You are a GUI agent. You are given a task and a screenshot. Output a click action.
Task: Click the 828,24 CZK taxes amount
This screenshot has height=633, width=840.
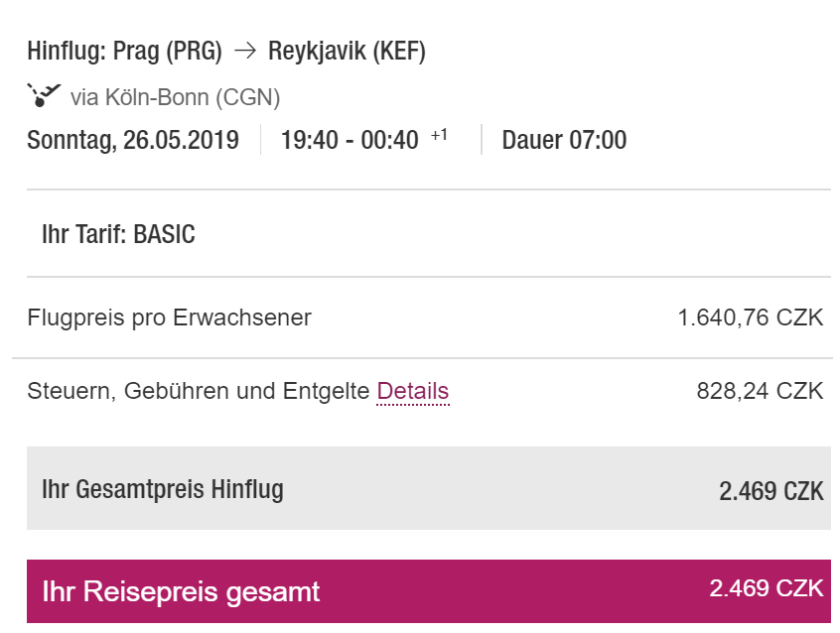pyautogui.click(x=759, y=391)
